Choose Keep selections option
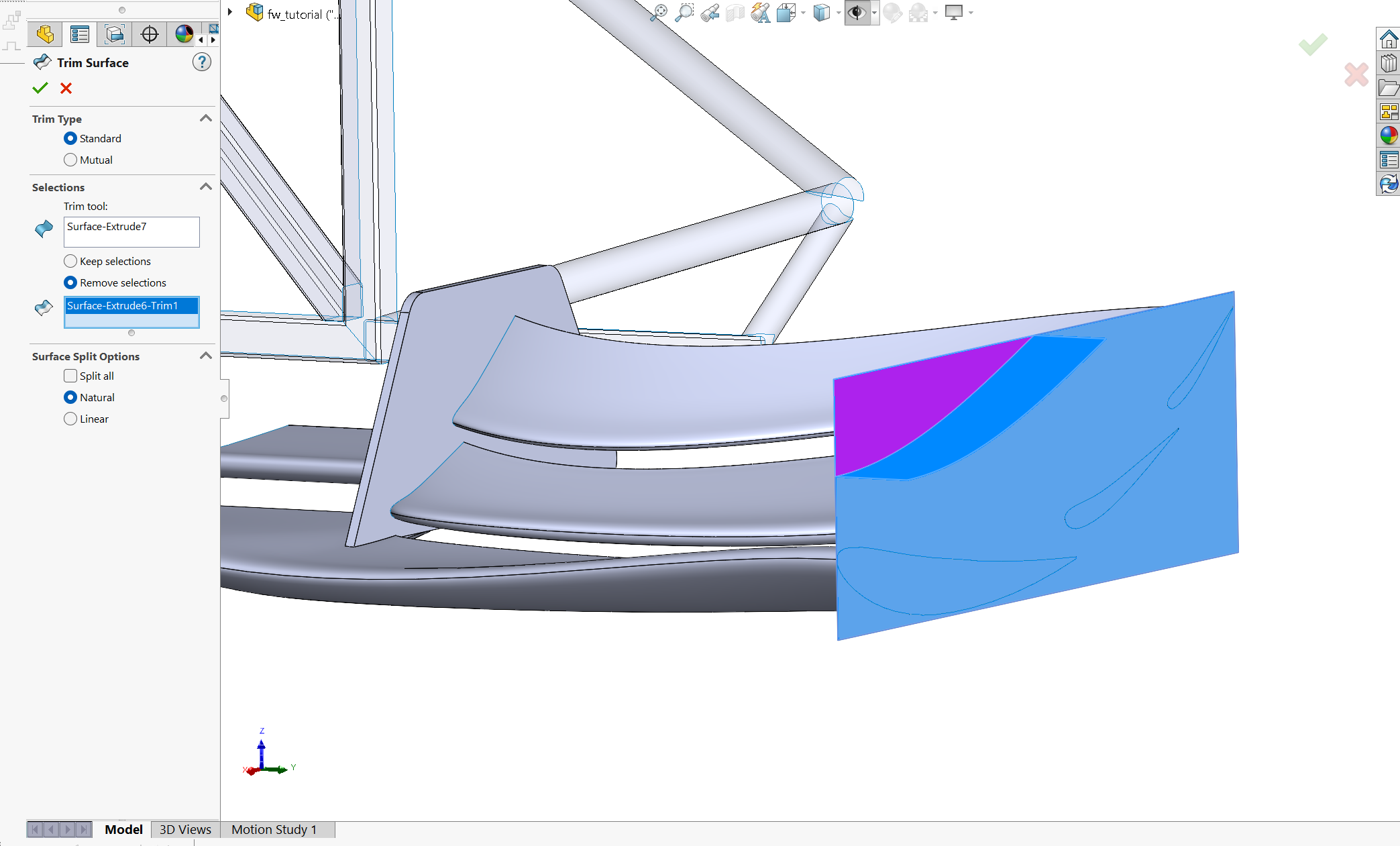Viewport: 1400px width, 846px height. click(x=70, y=261)
